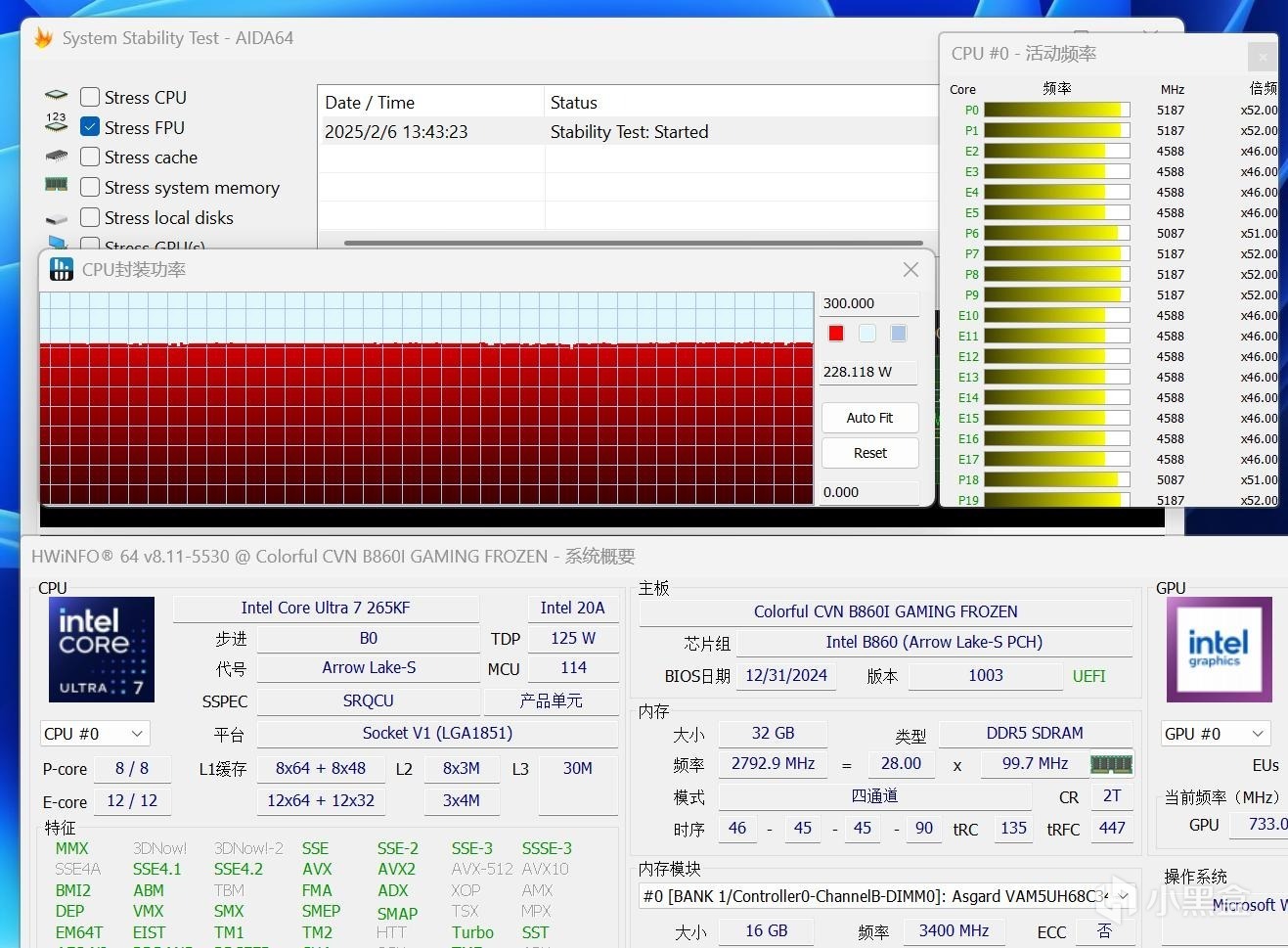Click the memory module icon beside Stress system memory
Screen dimensions: 1288x948
point(57,184)
